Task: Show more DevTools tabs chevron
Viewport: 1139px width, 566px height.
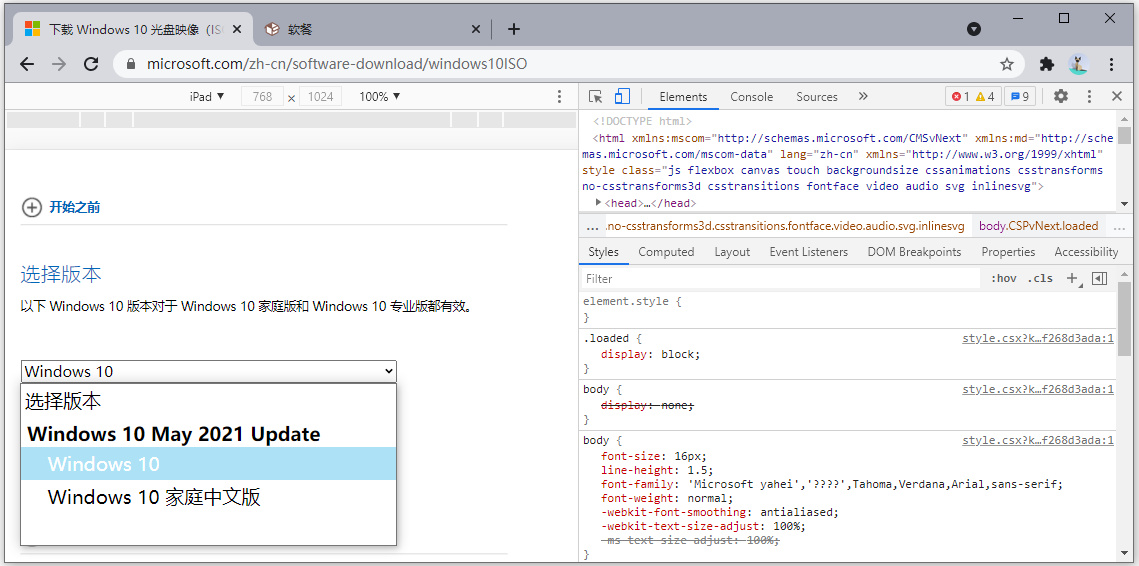Action: [x=863, y=97]
